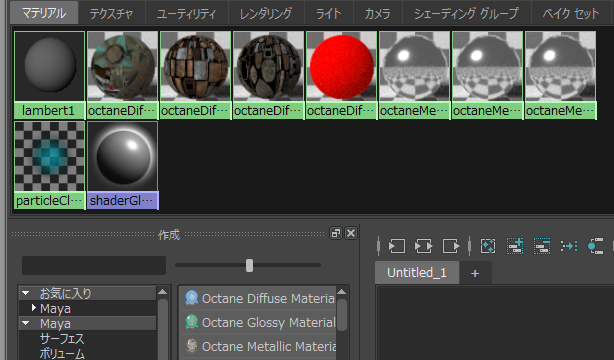Select the particleCloud material swatch

pyautogui.click(x=50, y=165)
